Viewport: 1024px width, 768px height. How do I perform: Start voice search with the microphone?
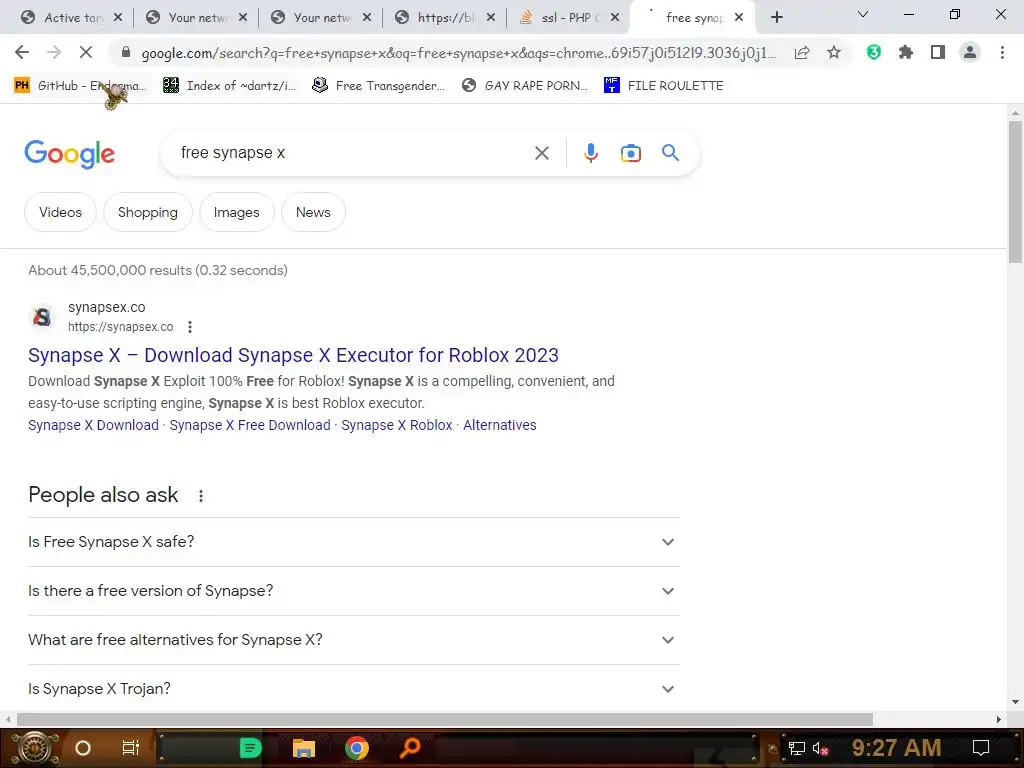click(x=590, y=153)
